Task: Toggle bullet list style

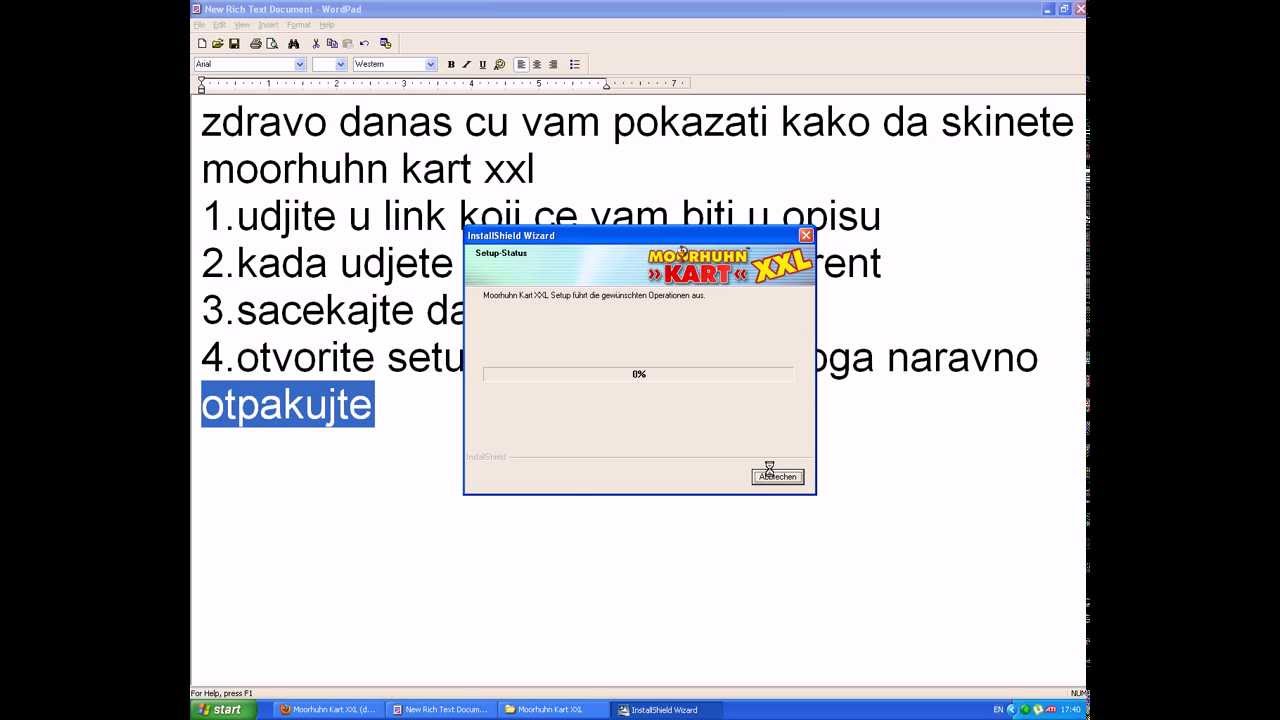Action: point(575,64)
